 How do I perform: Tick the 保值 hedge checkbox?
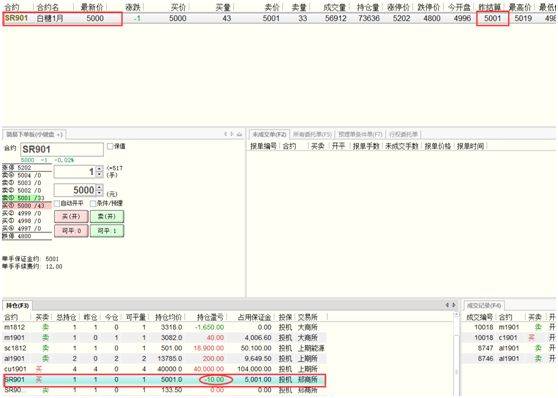pos(110,146)
